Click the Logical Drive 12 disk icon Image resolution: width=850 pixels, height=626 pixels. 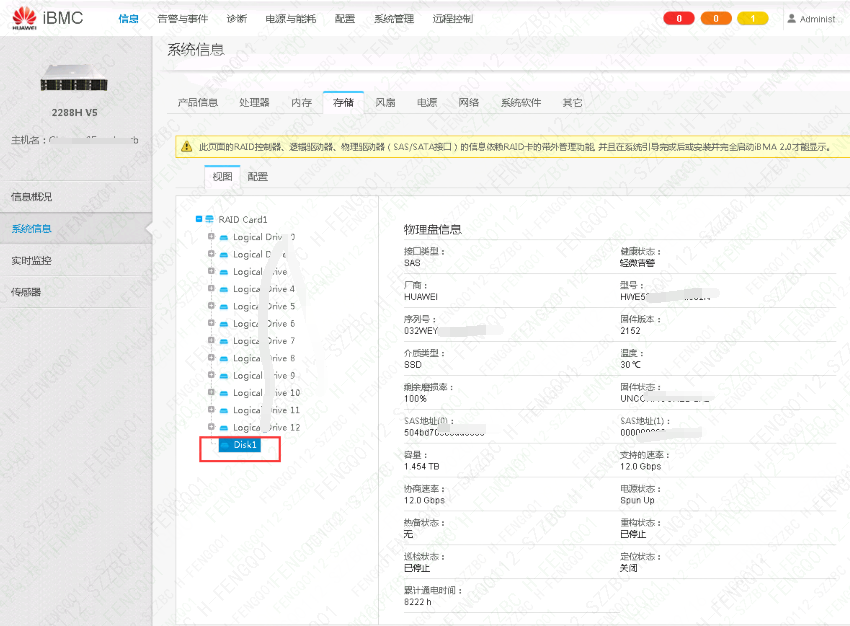click(224, 428)
